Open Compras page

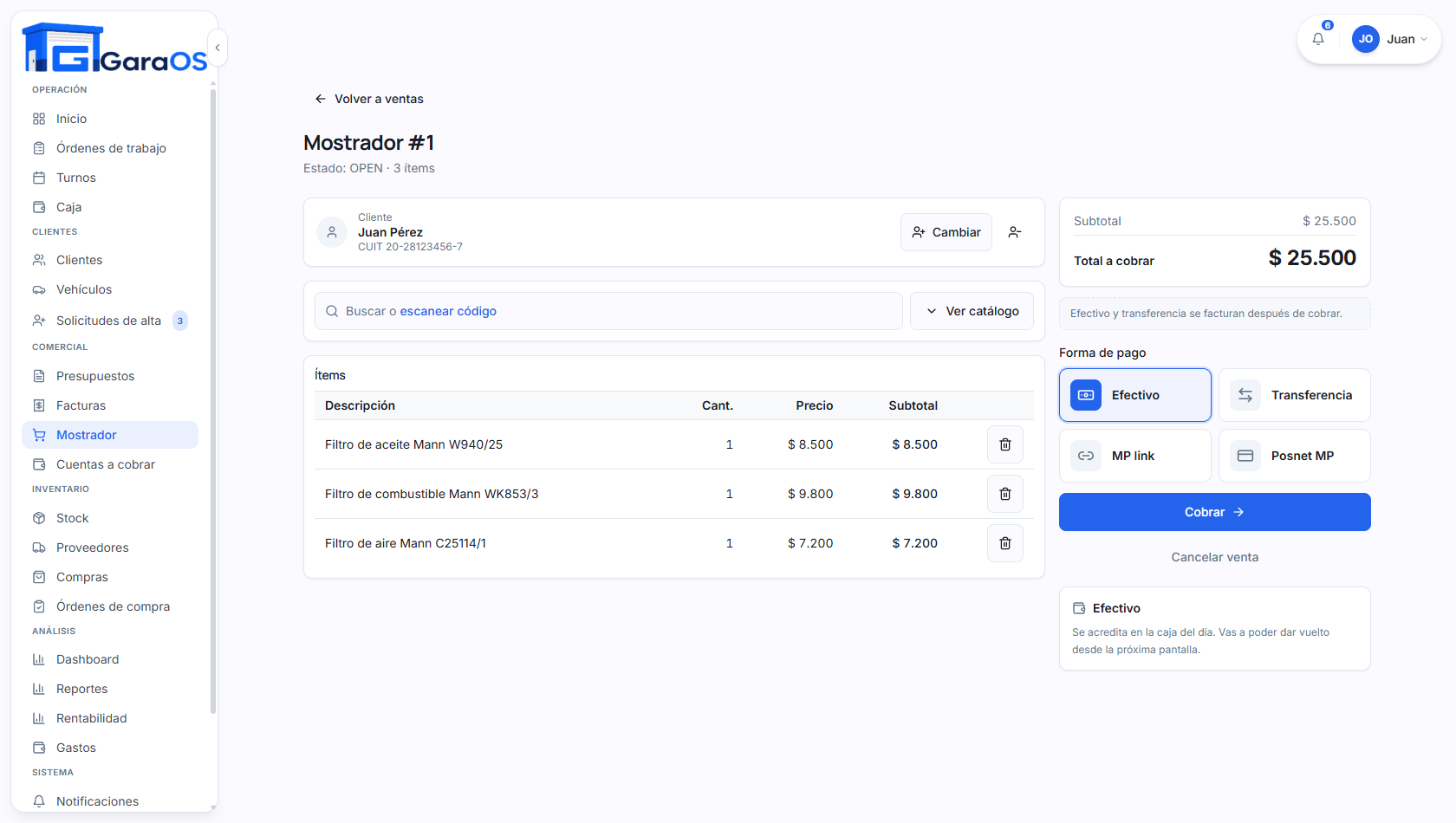[x=110, y=577]
